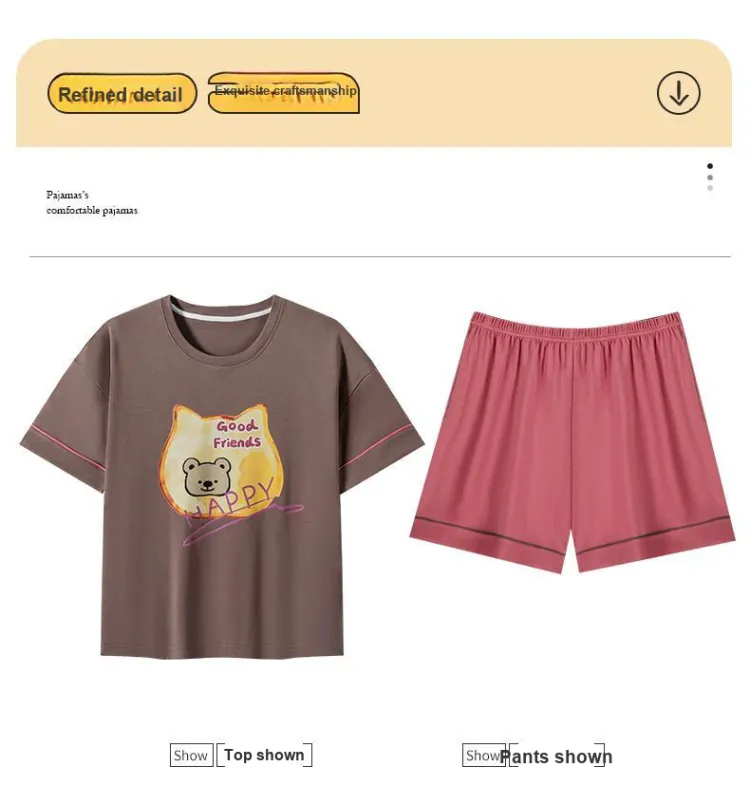Viewport: 750px width, 804px height.
Task: Open the brown t-shirt product image
Action: 222,476
